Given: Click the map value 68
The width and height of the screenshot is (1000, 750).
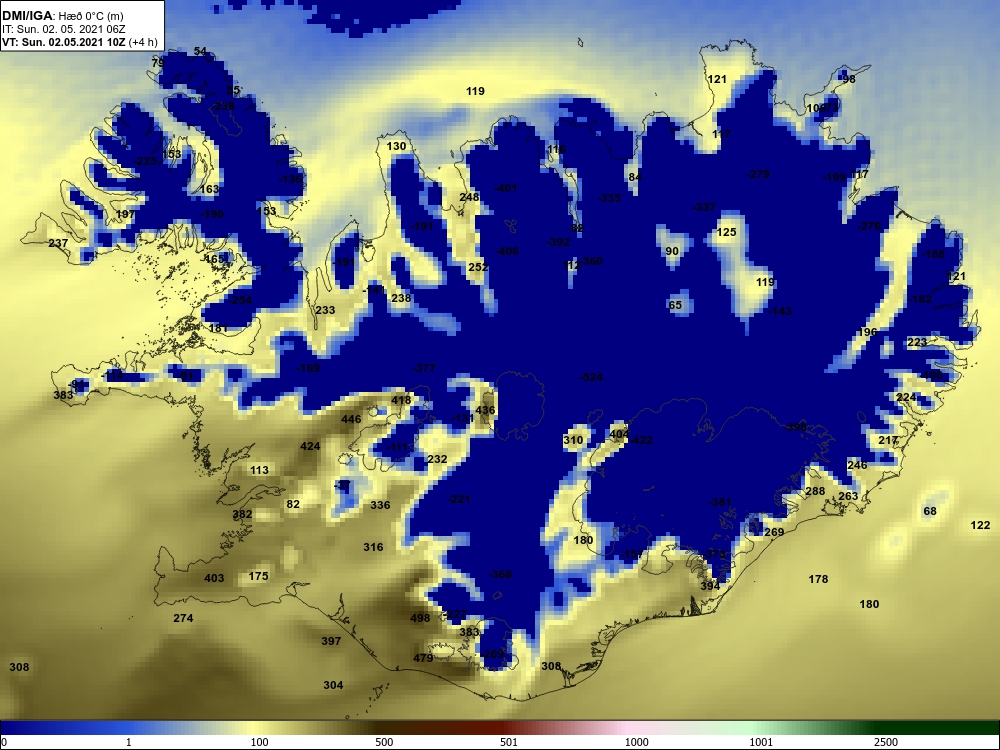Looking at the screenshot, I should [930, 511].
